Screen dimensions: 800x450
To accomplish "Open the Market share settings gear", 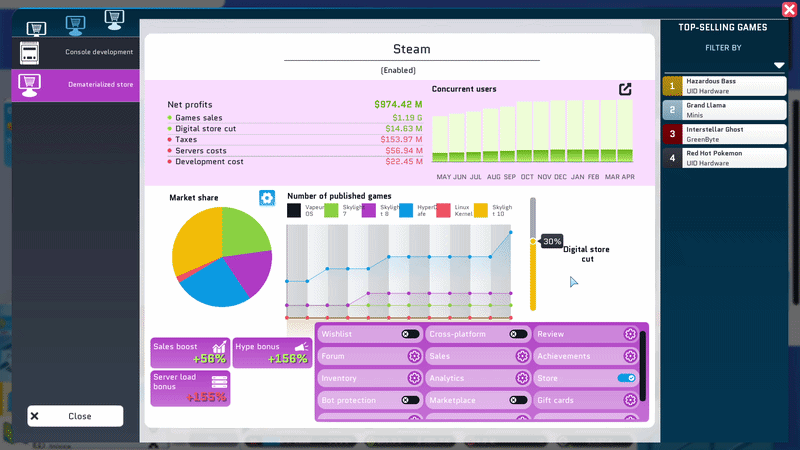I will pyautogui.click(x=267, y=197).
